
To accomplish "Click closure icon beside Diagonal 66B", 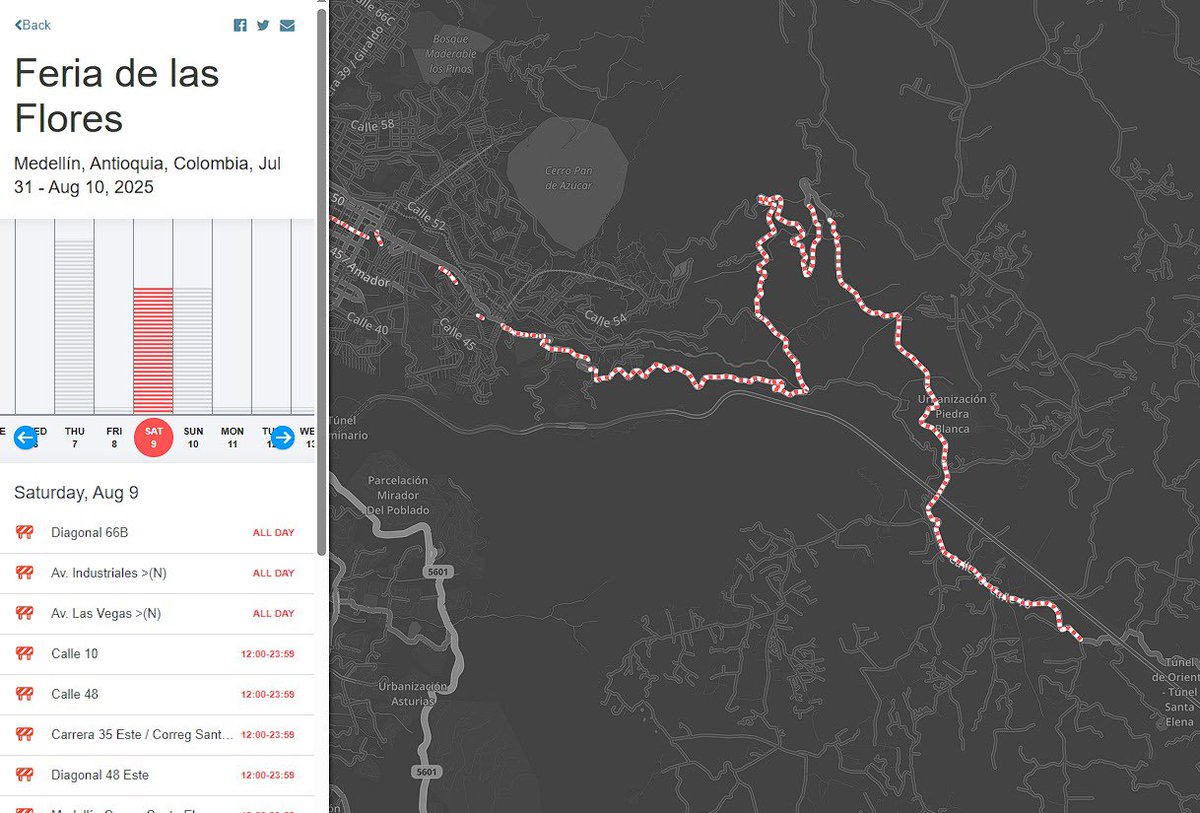I will point(25,533).
